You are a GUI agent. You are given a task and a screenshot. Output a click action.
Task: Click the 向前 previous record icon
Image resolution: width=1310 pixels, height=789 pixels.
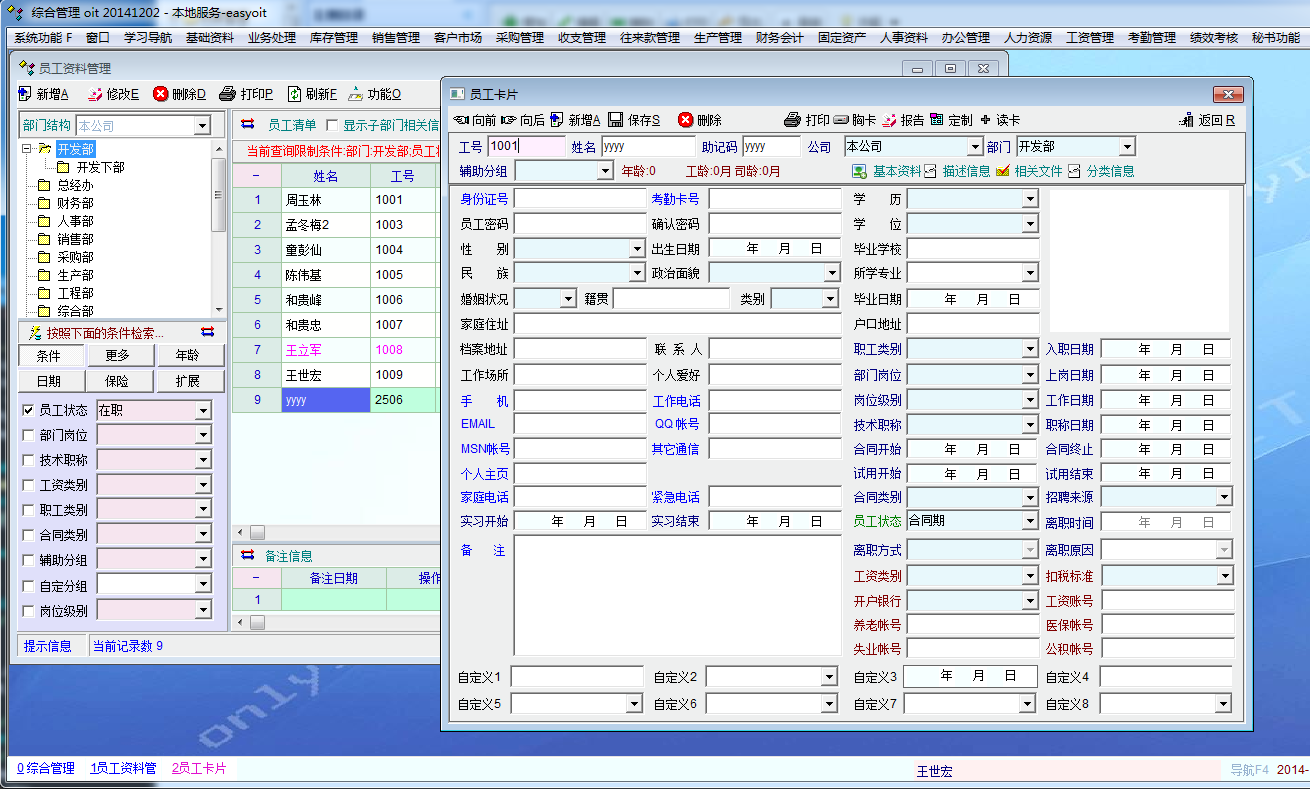click(461, 120)
